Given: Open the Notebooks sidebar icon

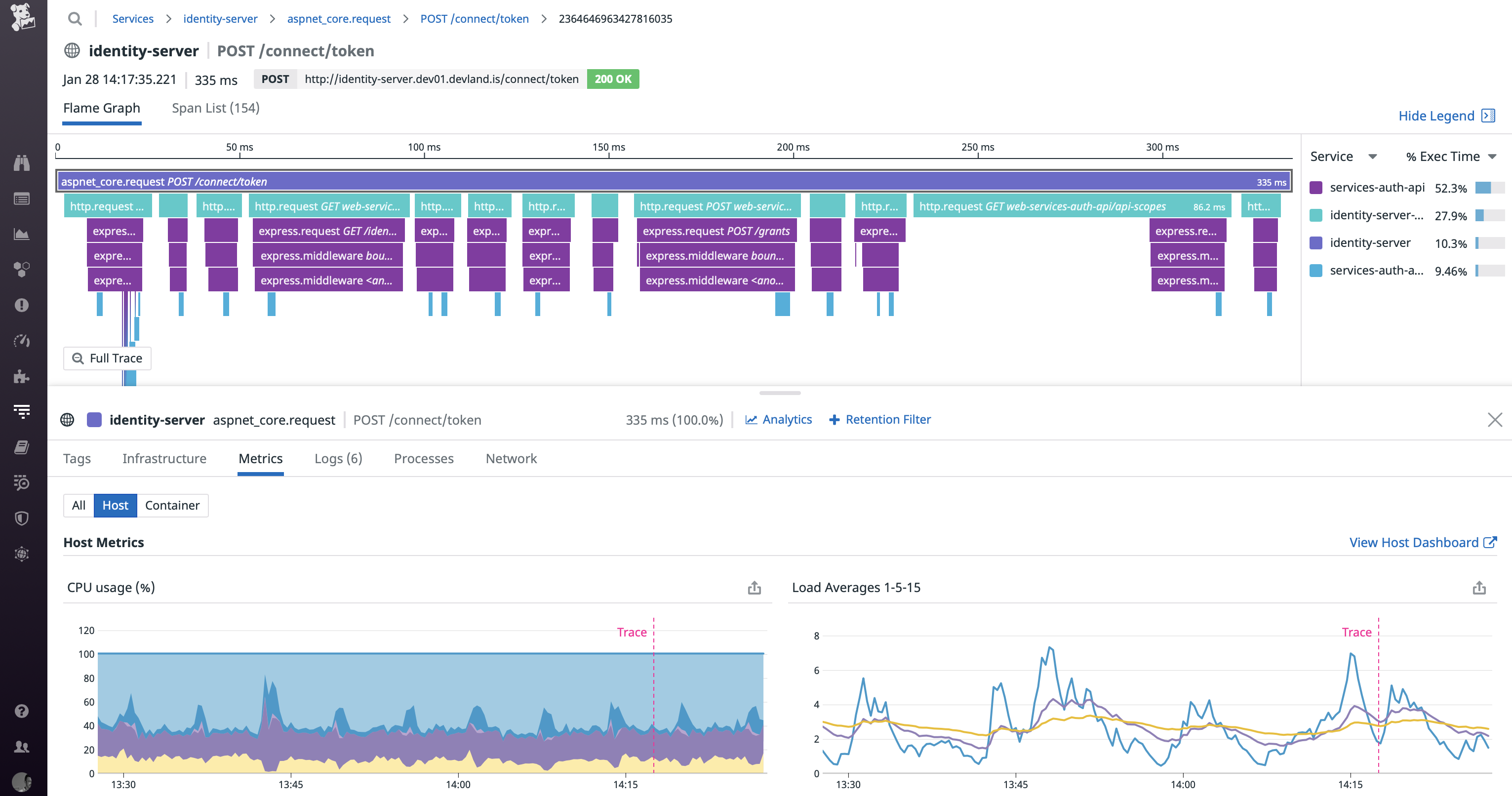Looking at the screenshot, I should click(x=22, y=447).
